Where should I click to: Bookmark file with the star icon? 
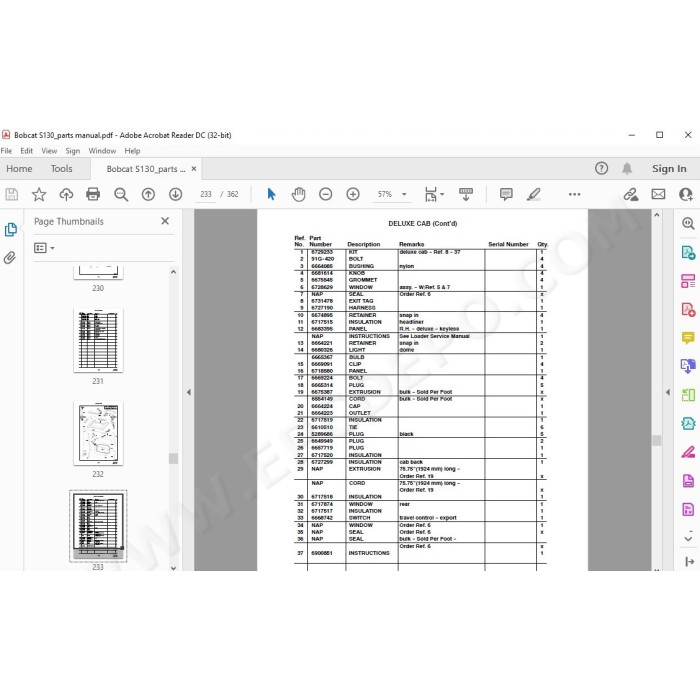[39, 194]
